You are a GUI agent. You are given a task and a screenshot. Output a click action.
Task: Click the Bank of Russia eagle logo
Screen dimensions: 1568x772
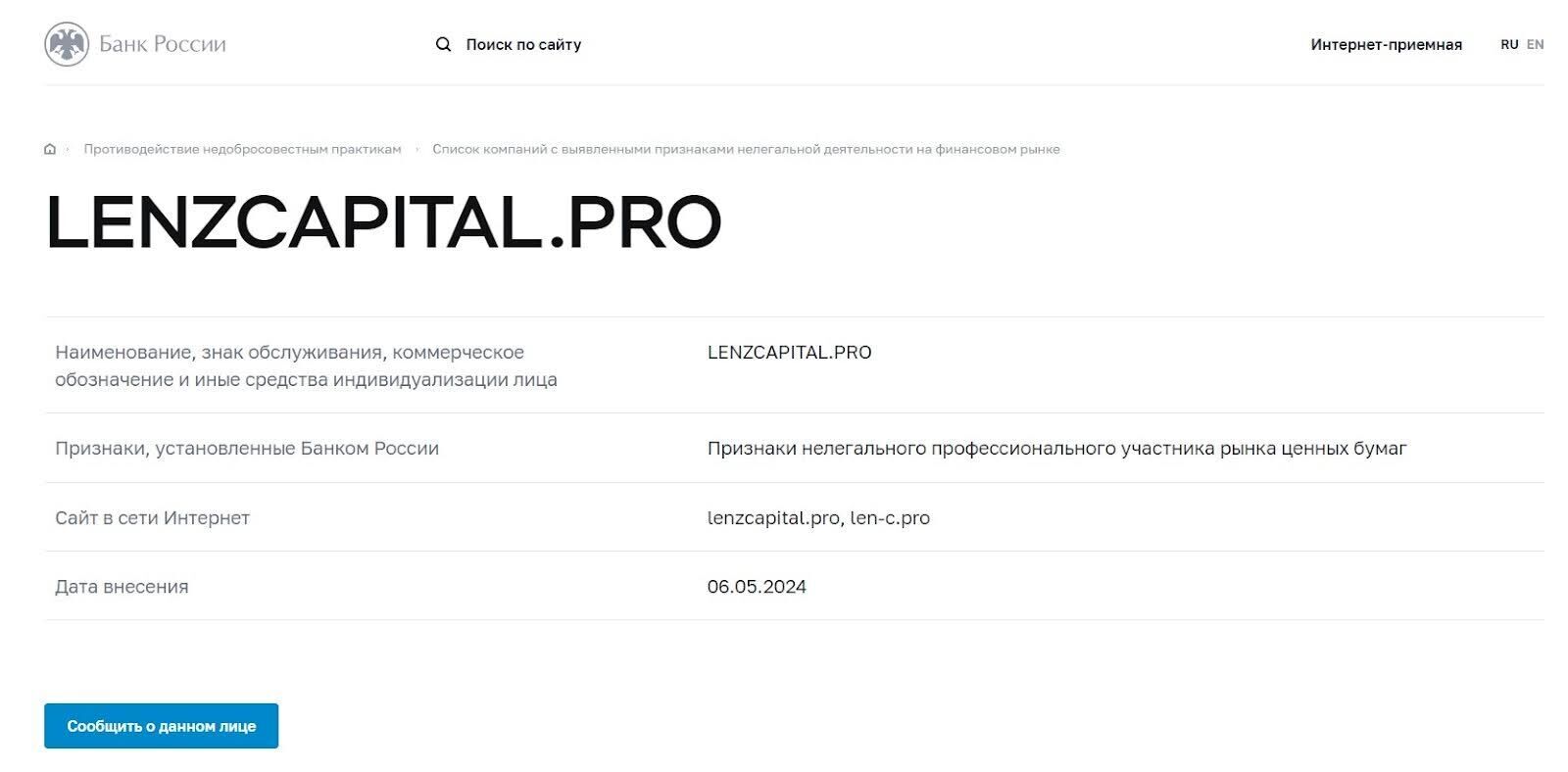pyautogui.click(x=67, y=44)
